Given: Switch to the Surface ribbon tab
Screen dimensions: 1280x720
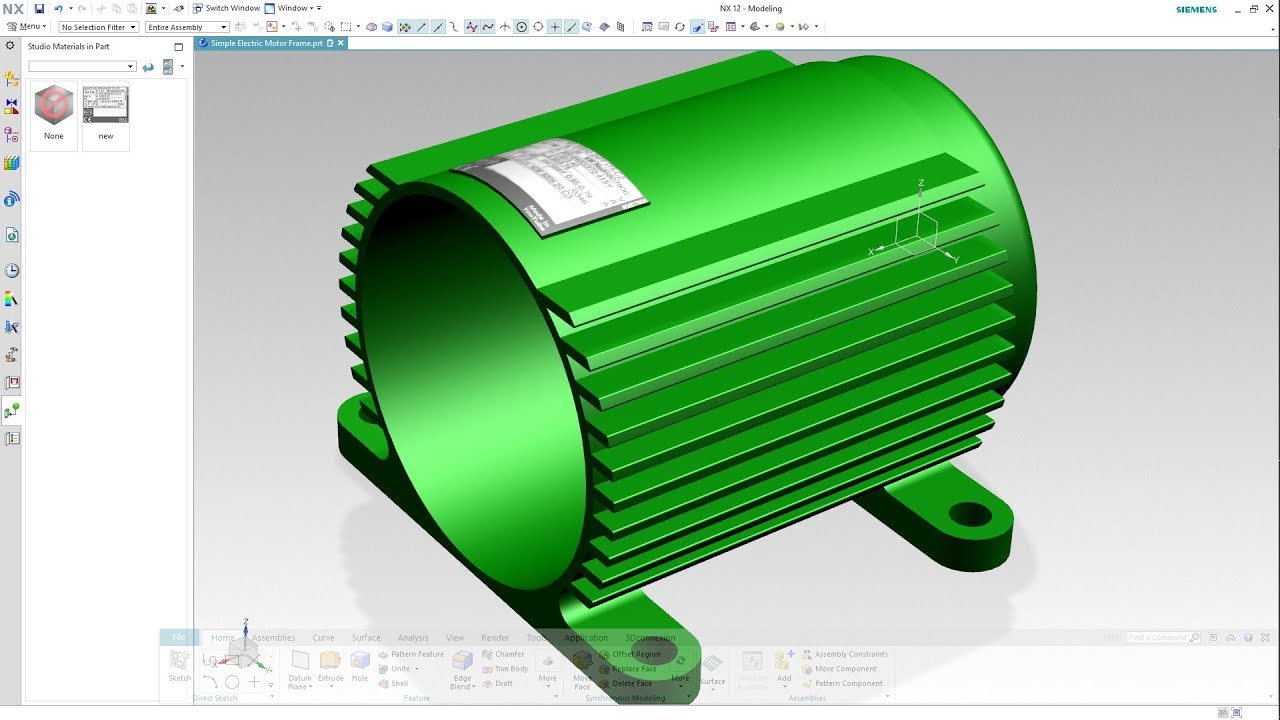Looking at the screenshot, I should tap(366, 638).
